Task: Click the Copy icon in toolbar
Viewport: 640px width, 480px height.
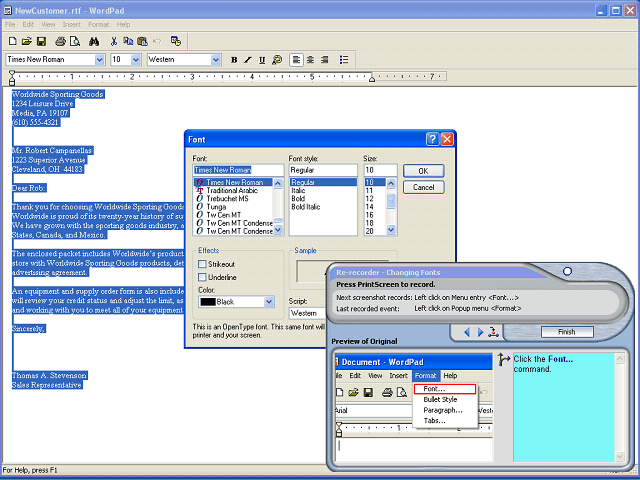Action: coord(128,41)
